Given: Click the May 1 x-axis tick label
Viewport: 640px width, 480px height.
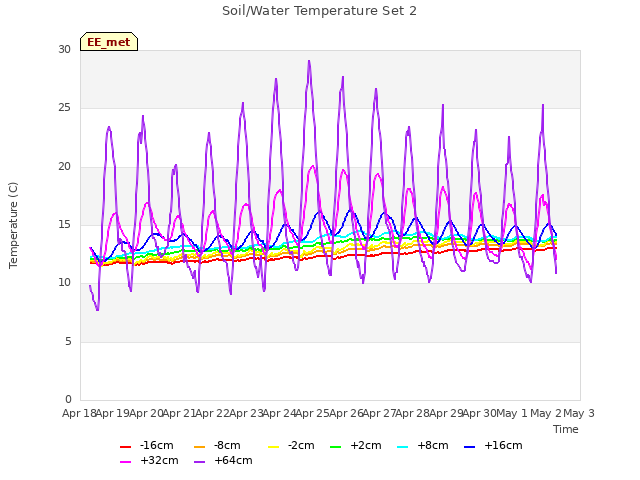Looking at the screenshot, I should (512, 413).
